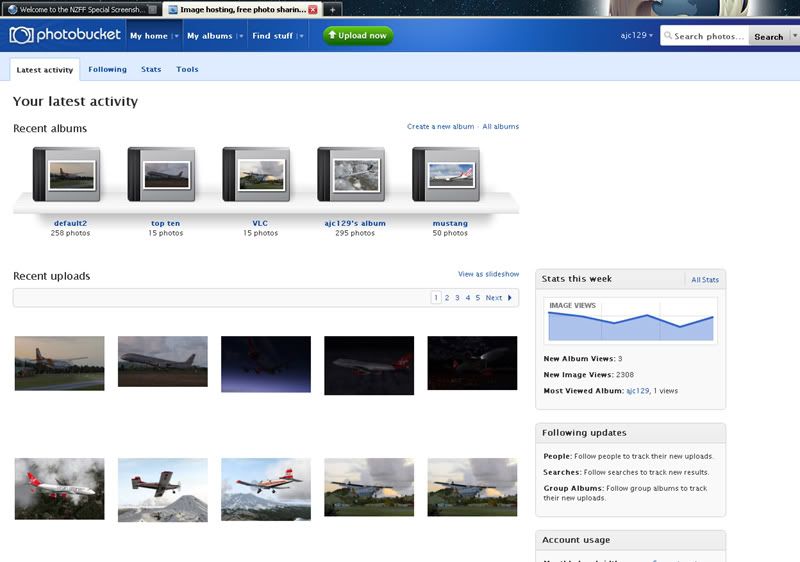Open the Tools tab
Image resolution: width=800 pixels, height=562 pixels.
coord(187,70)
